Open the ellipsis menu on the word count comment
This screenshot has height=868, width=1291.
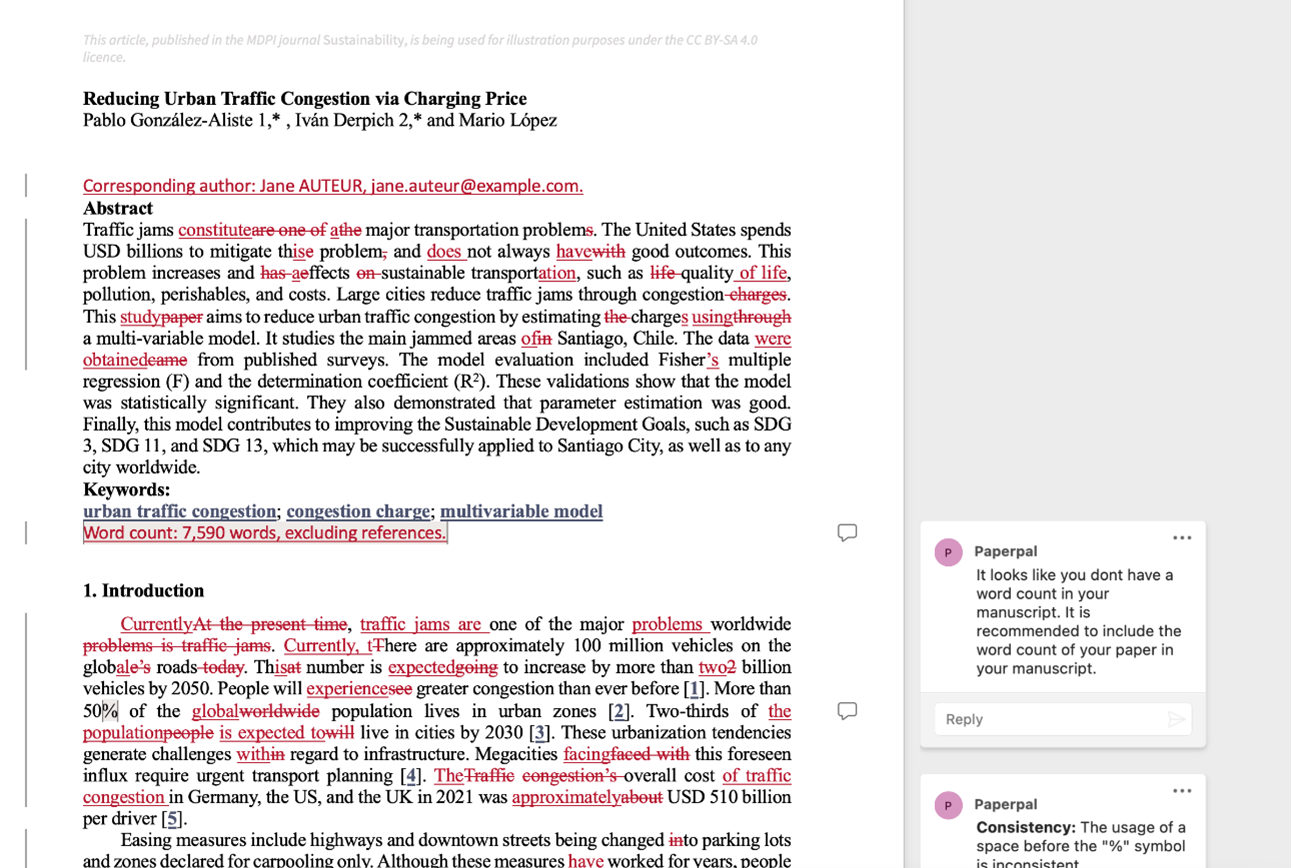tap(1182, 537)
